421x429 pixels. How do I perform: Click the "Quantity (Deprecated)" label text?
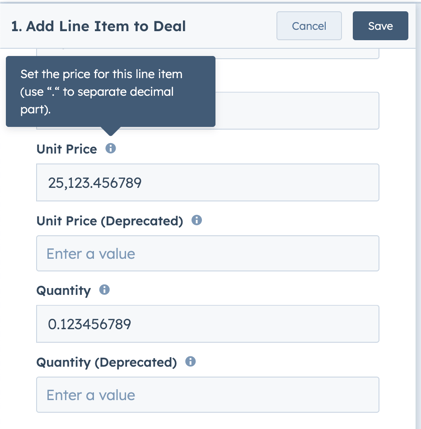pyautogui.click(x=107, y=362)
